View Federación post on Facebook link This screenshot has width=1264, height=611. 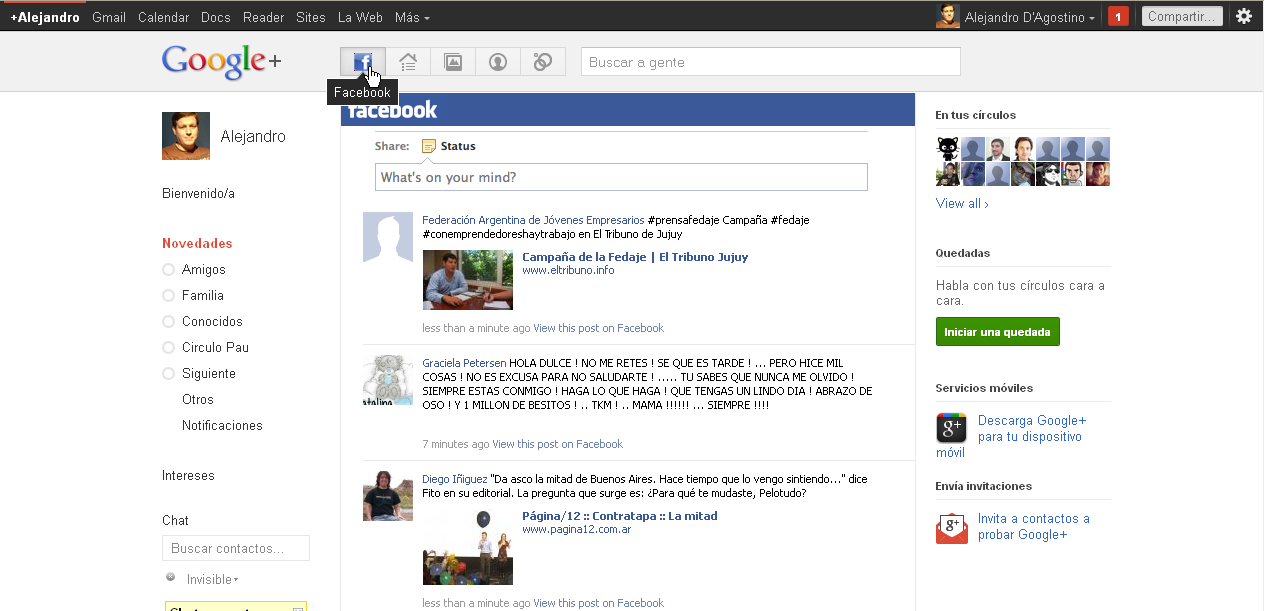click(598, 328)
